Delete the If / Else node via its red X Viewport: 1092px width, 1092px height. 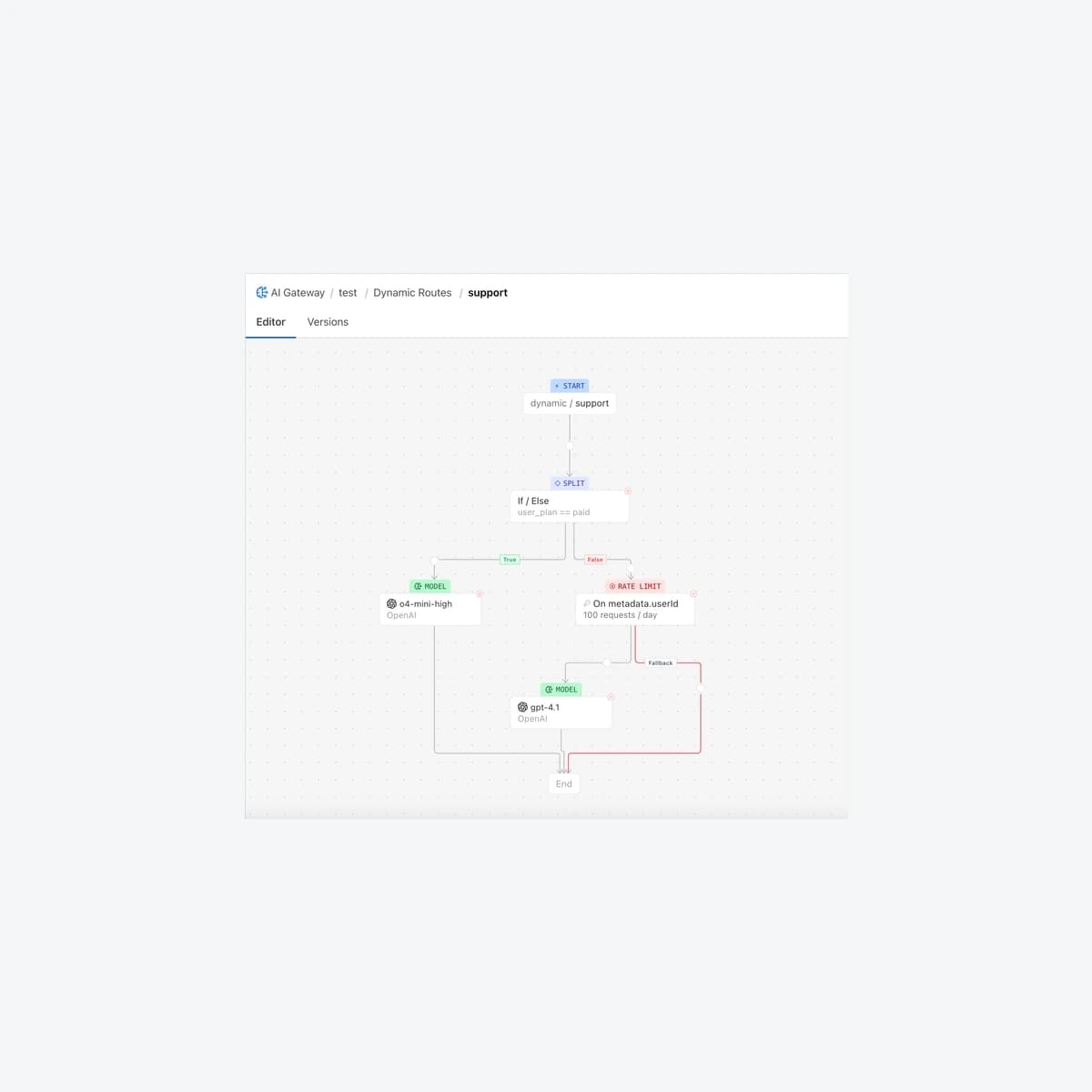pos(628,491)
